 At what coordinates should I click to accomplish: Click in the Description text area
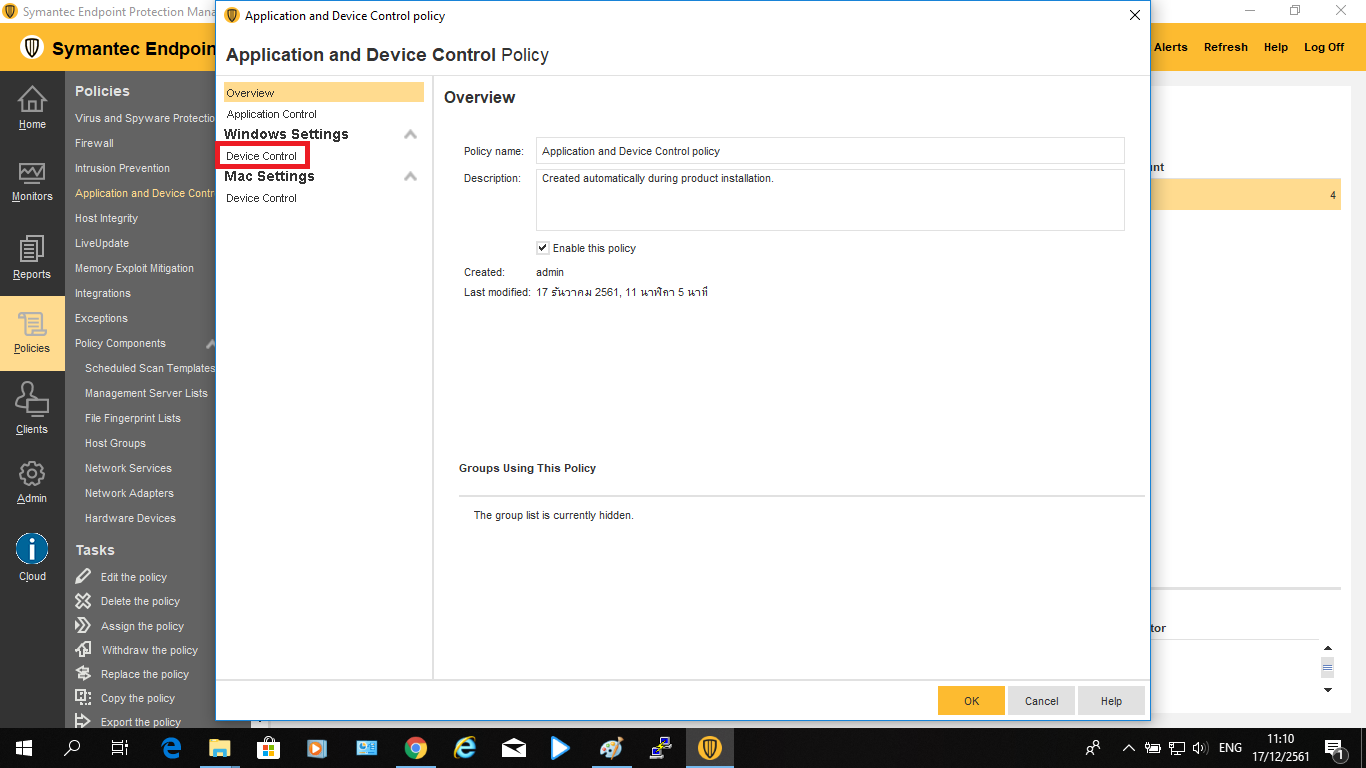[829, 199]
